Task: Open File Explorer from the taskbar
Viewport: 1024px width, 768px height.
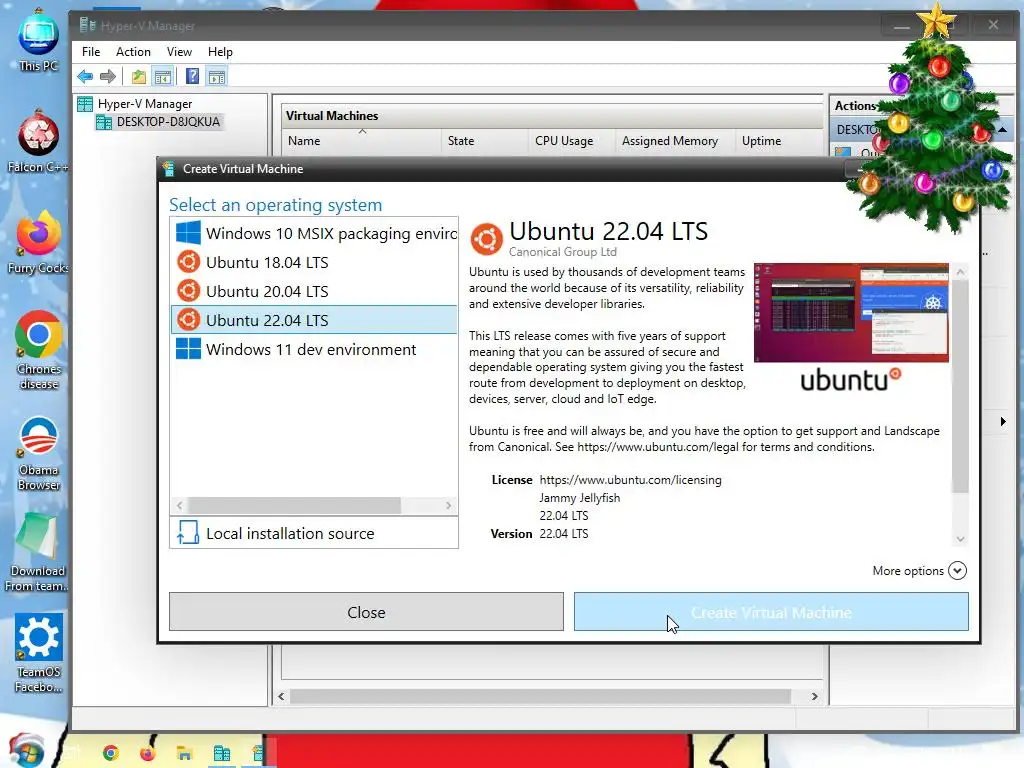Action: coord(184,753)
